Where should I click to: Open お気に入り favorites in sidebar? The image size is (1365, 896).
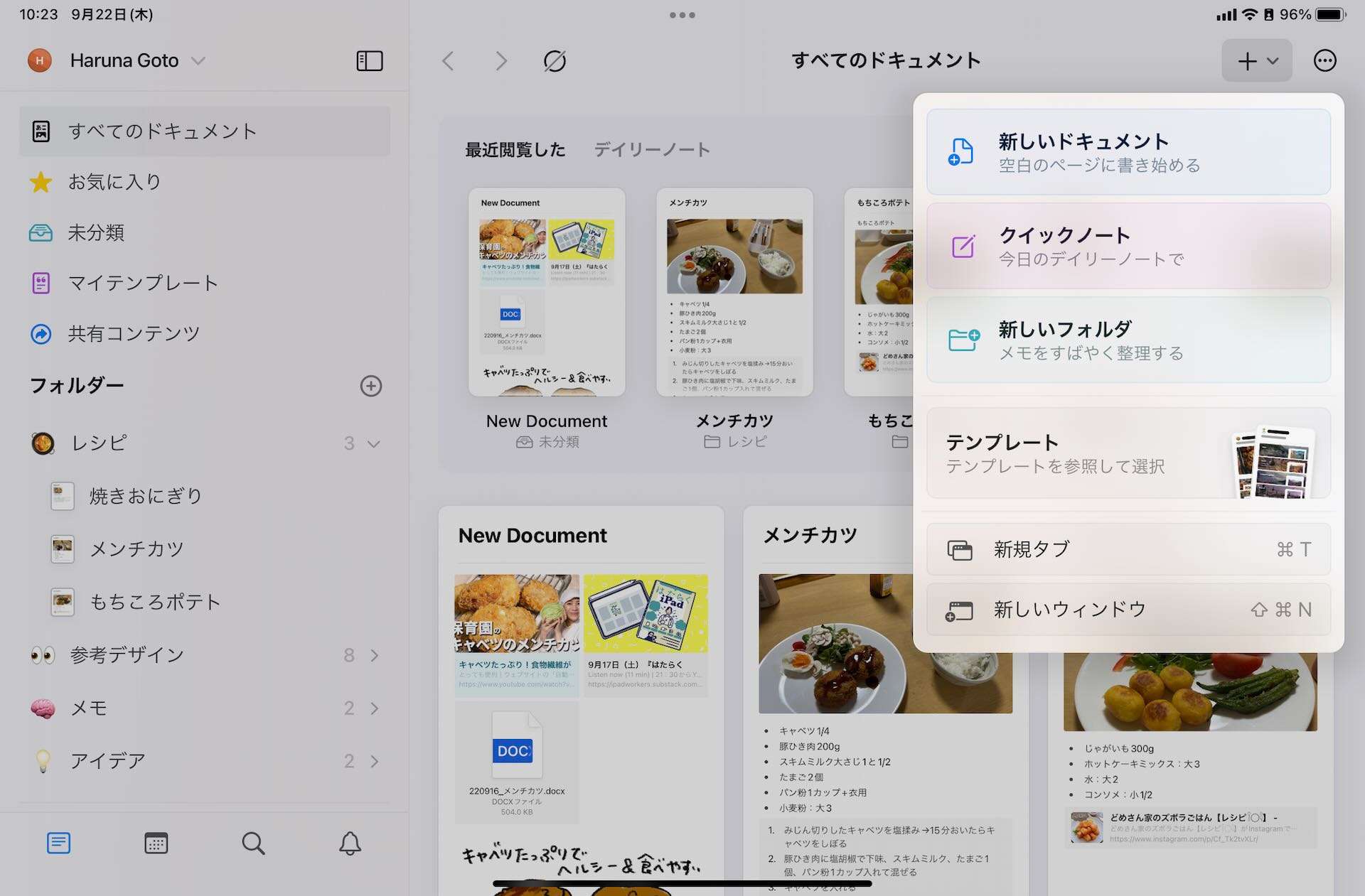coord(205,182)
